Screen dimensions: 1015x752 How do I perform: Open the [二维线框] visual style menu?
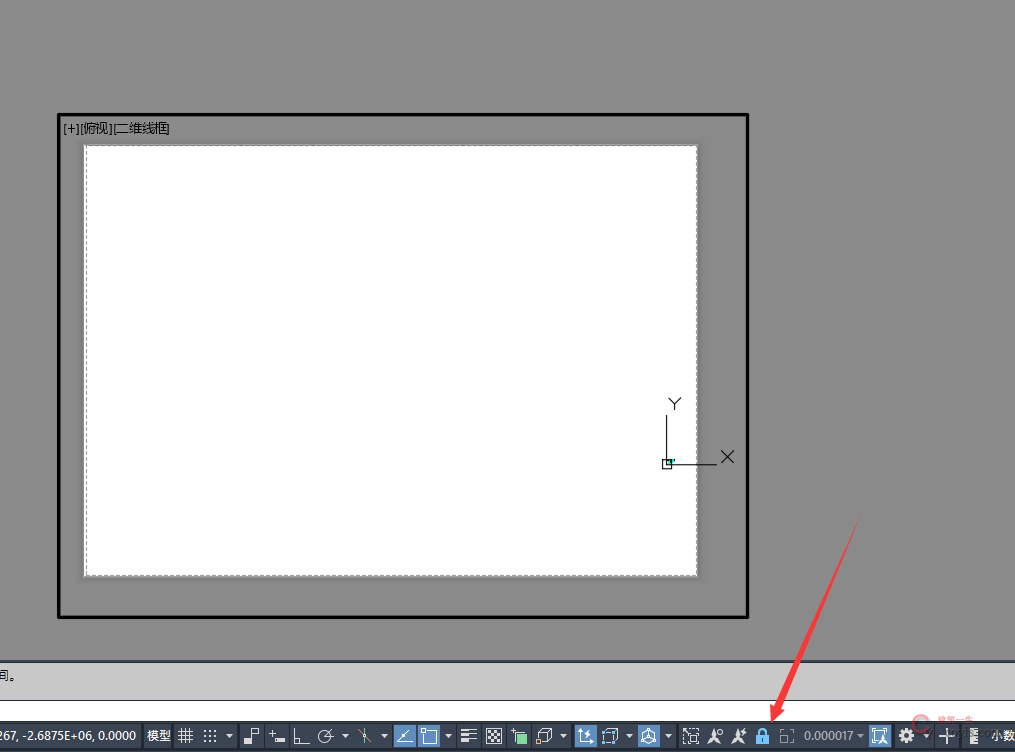(141, 128)
